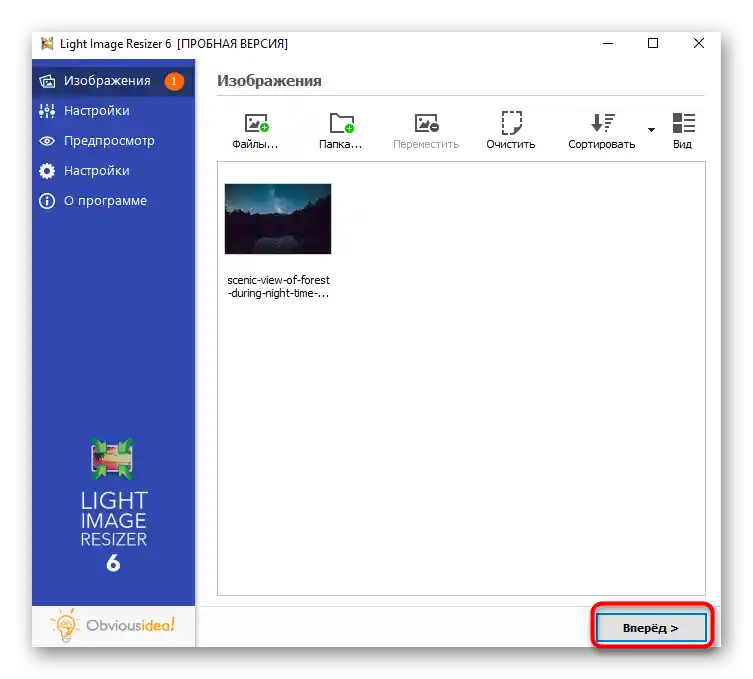Switch to Предпросмотр preview section
Screen dimensions: 753x679
(x=113, y=141)
